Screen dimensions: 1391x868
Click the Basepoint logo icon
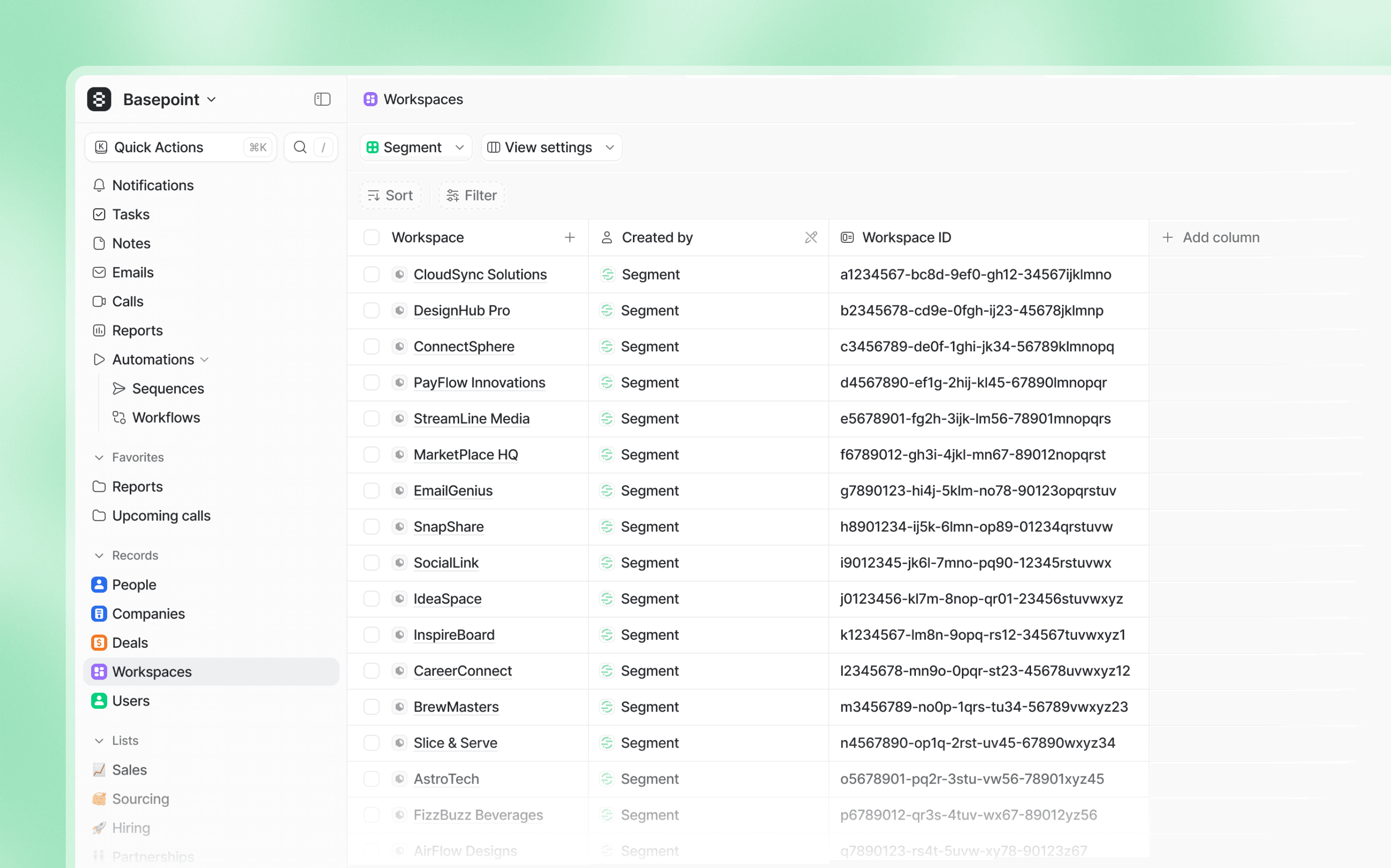(x=99, y=99)
